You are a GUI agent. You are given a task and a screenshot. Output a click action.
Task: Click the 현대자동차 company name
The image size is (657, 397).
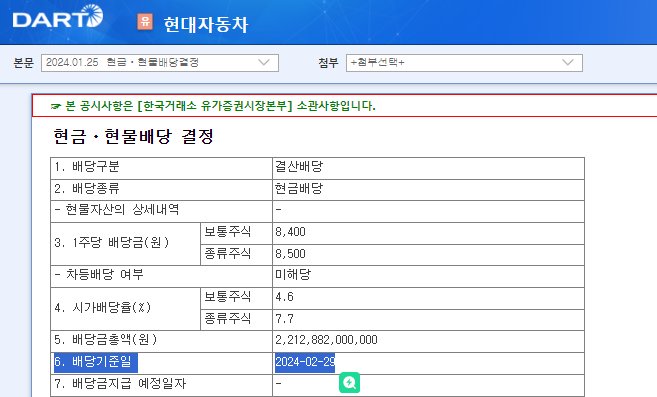pos(206,24)
